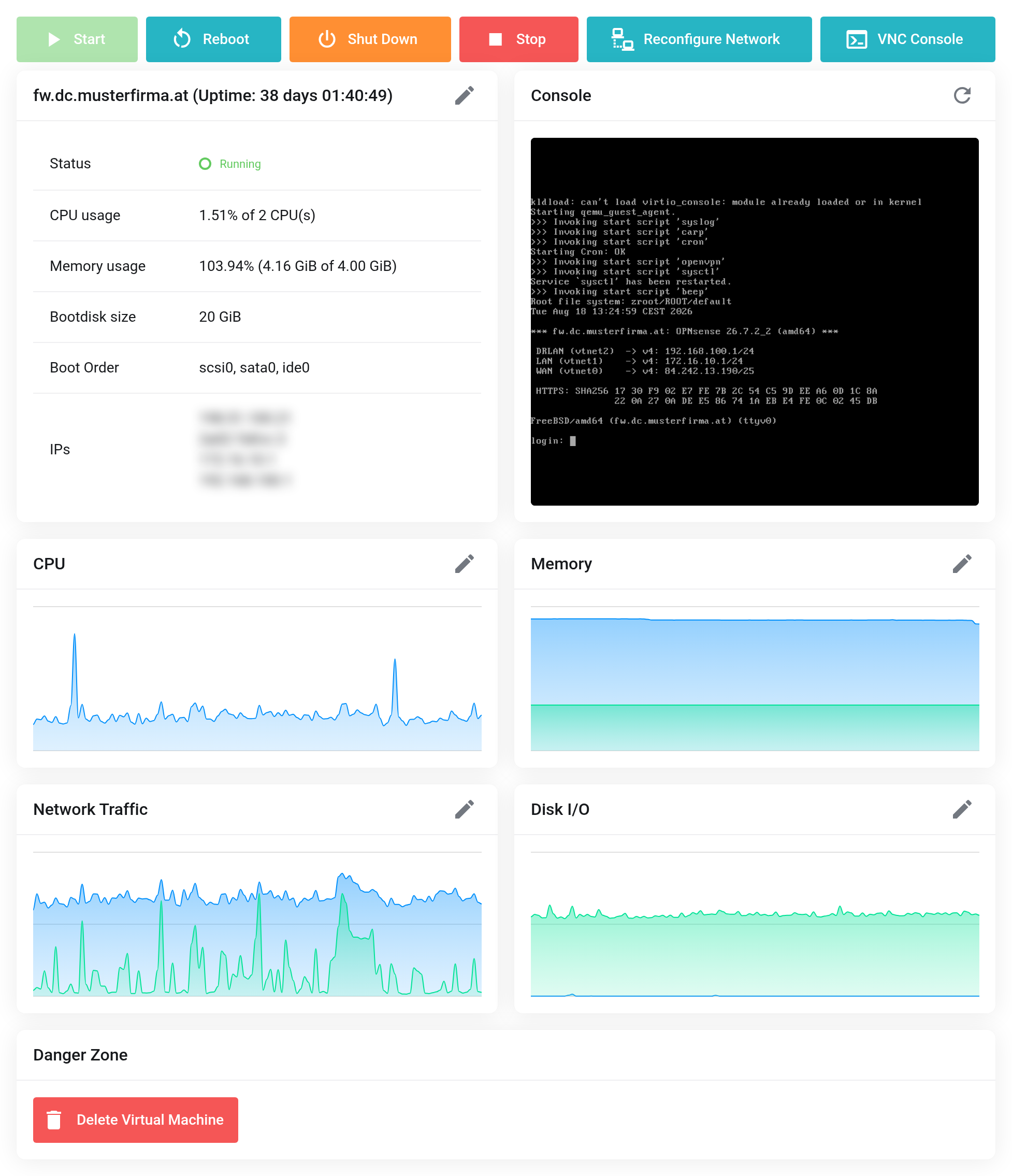Click the green Running status circle
1012x1176 pixels.
[205, 164]
